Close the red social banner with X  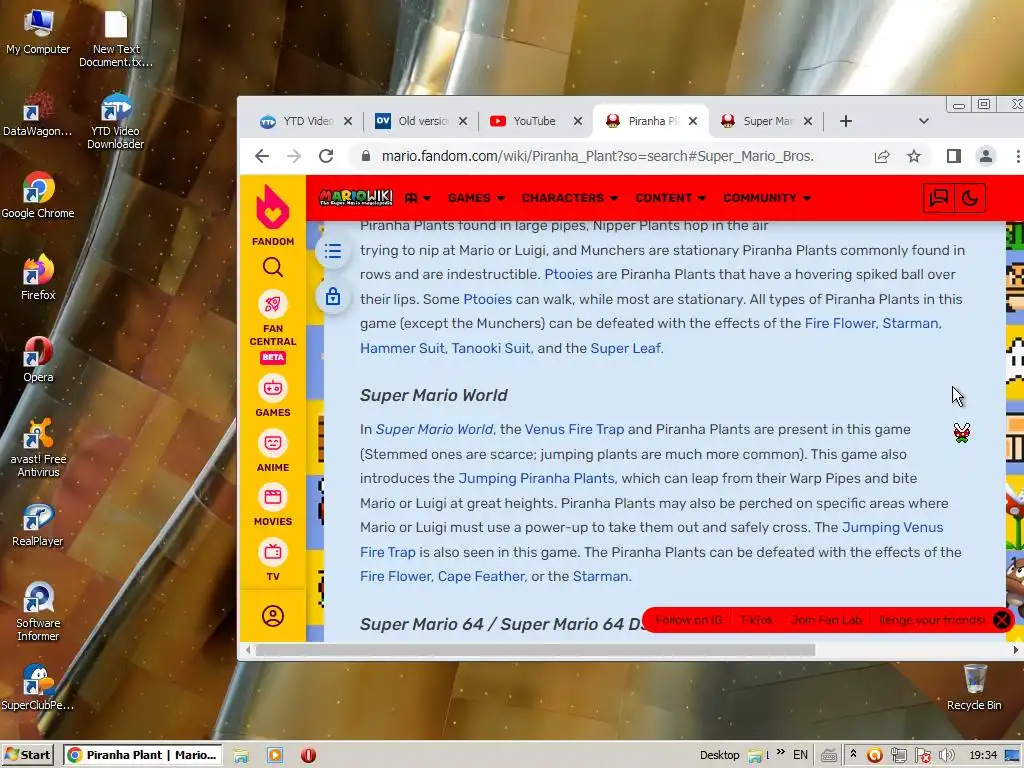click(x=1002, y=620)
